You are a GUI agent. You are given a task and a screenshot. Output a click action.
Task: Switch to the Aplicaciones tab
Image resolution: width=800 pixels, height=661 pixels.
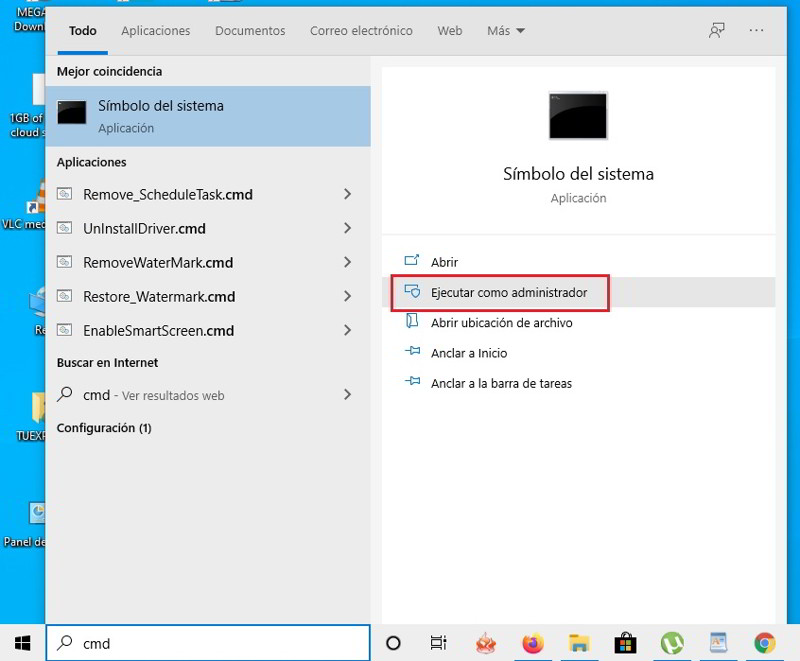click(x=155, y=31)
